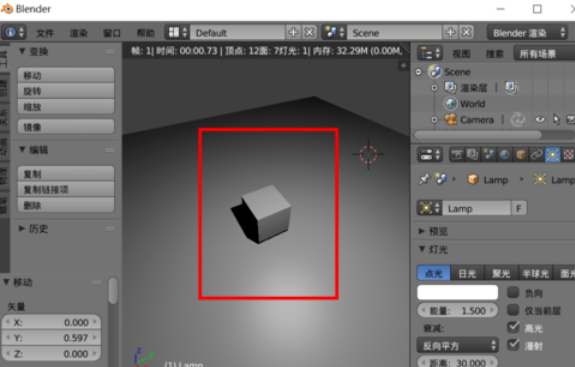Screen dimensions: 575x367
Task: Uncheck the 漫射 (Diffuse) checkbox
Action: tap(513, 345)
